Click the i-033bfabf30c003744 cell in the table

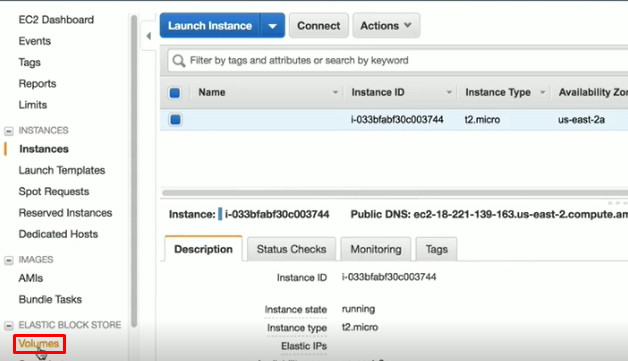pos(397,120)
